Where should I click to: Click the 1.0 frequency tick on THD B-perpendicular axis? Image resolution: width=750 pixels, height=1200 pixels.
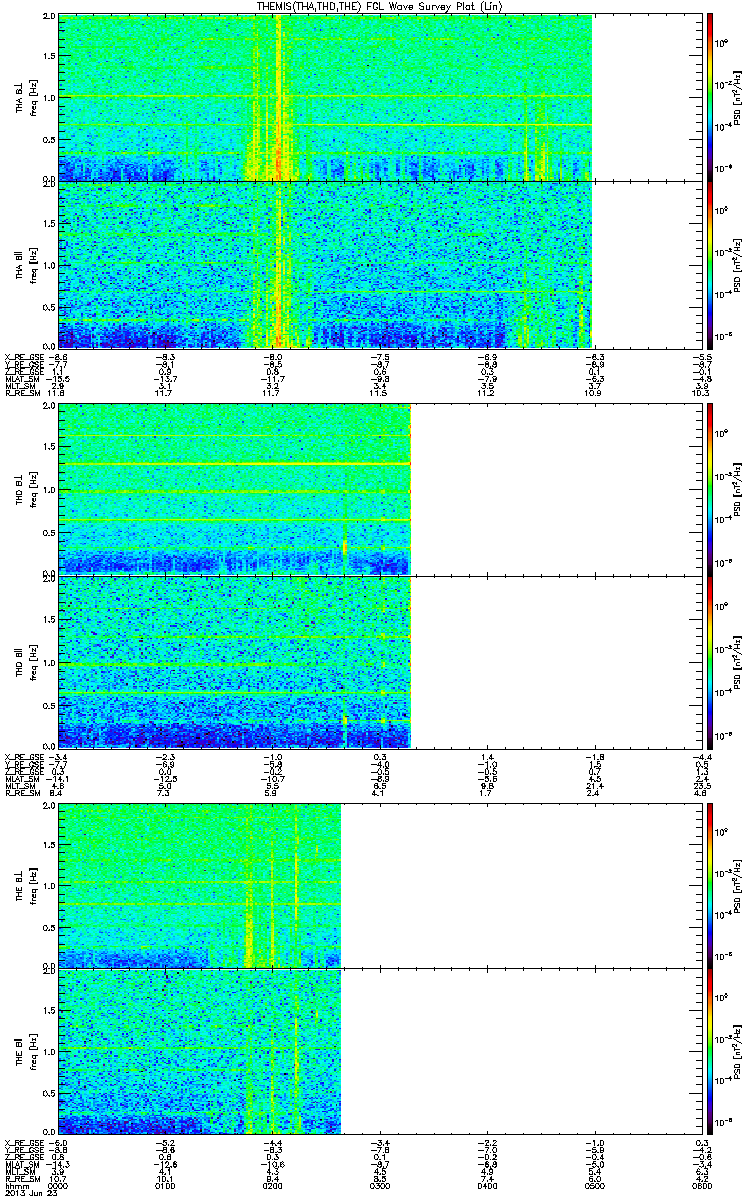tap(49, 489)
